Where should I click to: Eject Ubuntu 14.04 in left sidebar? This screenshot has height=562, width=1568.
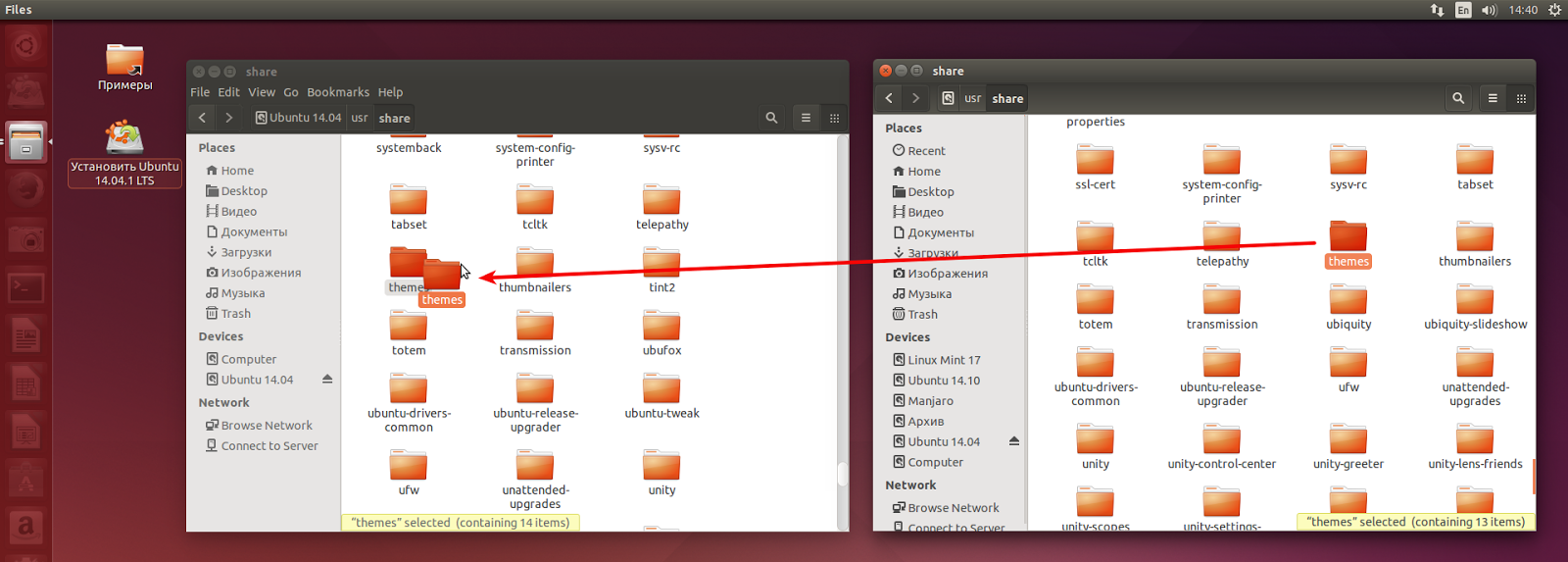click(327, 380)
